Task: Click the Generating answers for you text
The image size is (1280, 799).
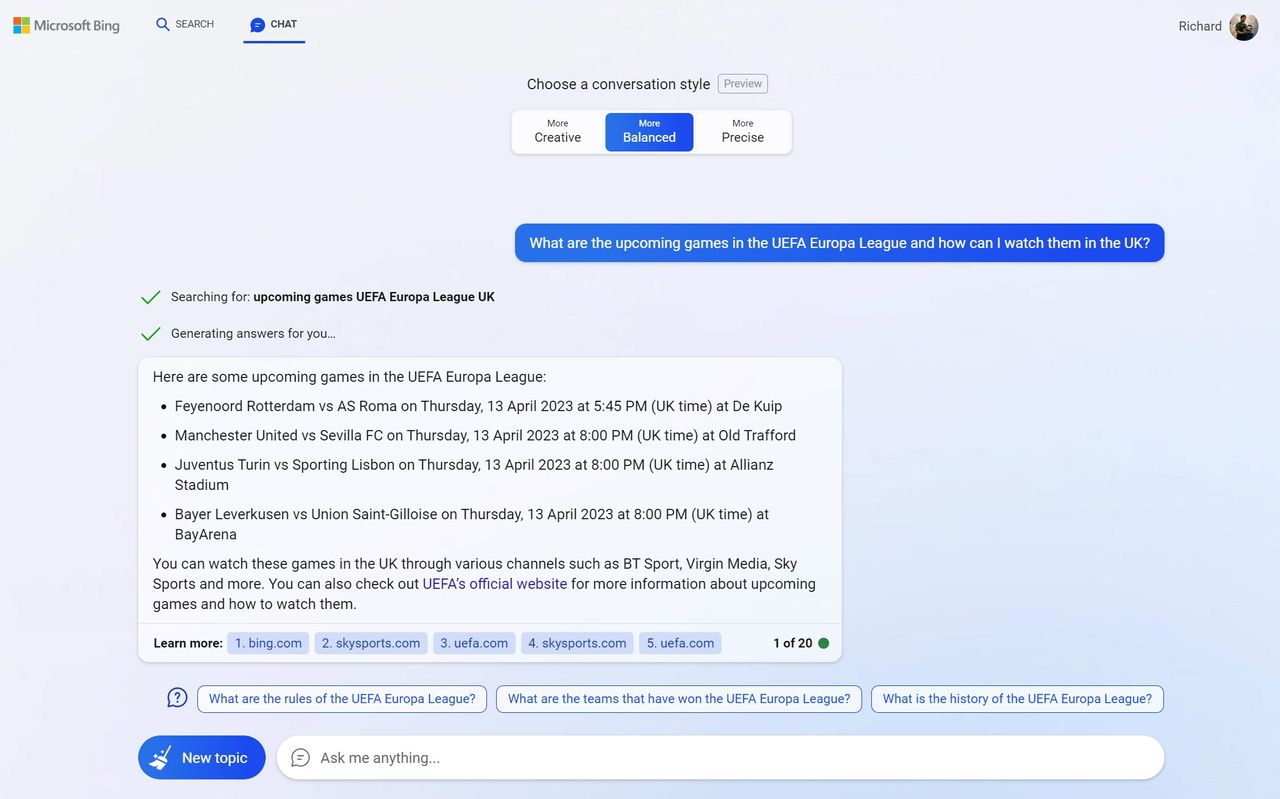Action: click(253, 334)
